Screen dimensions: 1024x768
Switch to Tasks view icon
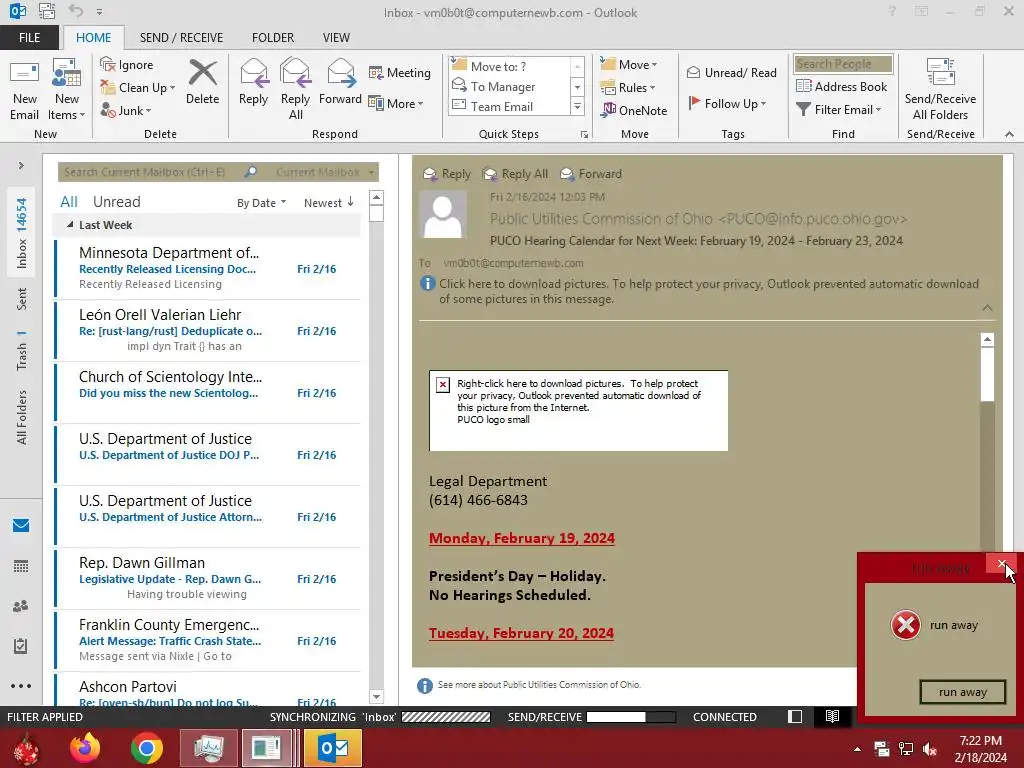pyautogui.click(x=21, y=646)
